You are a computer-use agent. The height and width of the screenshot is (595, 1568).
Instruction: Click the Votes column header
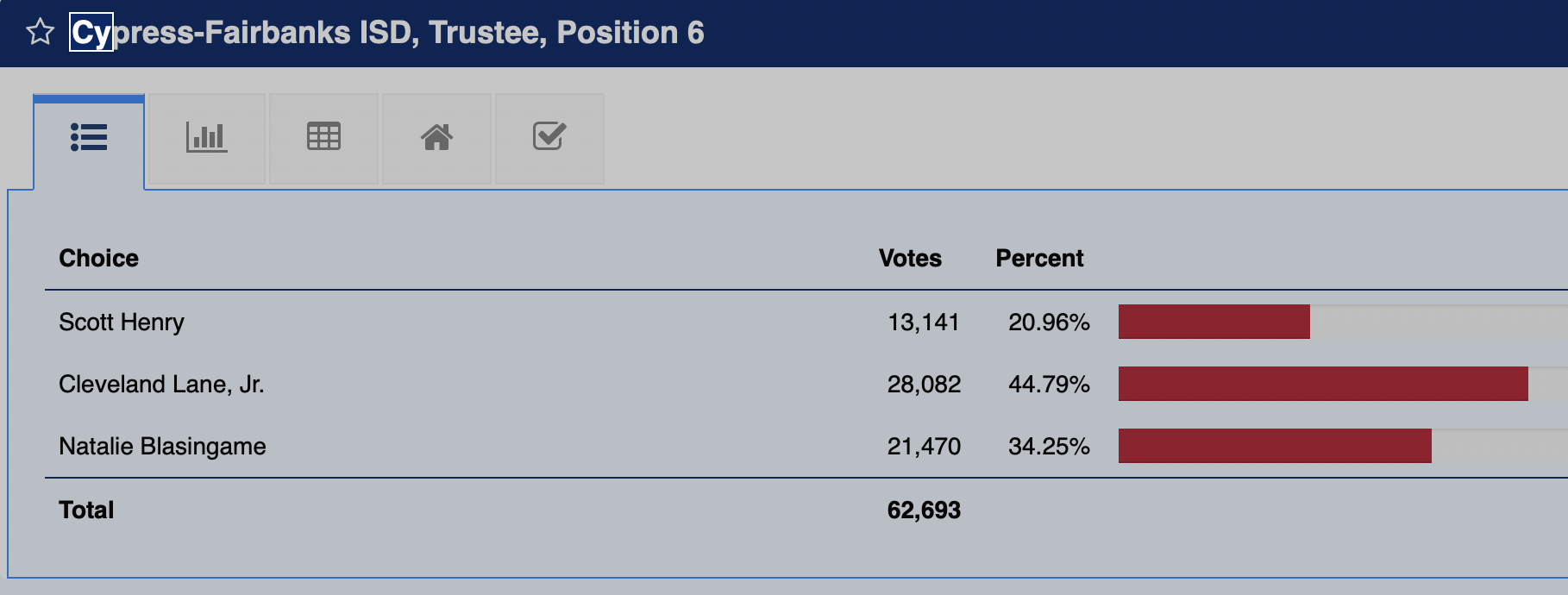click(x=910, y=259)
